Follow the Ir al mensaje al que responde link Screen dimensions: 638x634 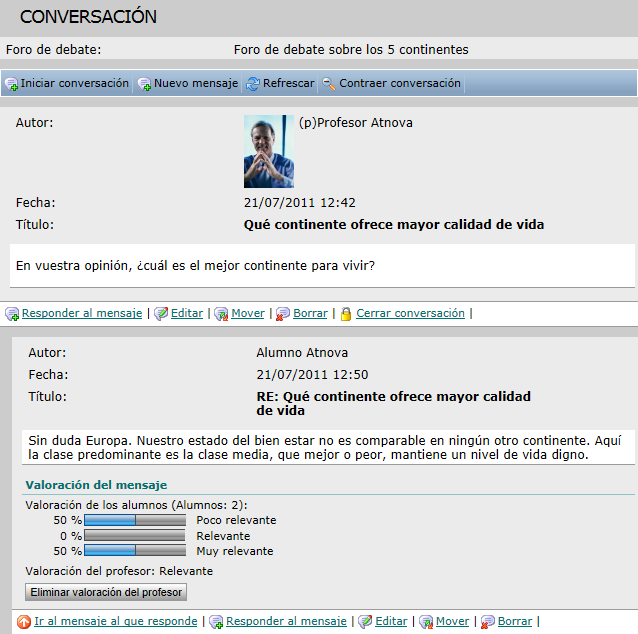pyautogui.click(x=116, y=621)
